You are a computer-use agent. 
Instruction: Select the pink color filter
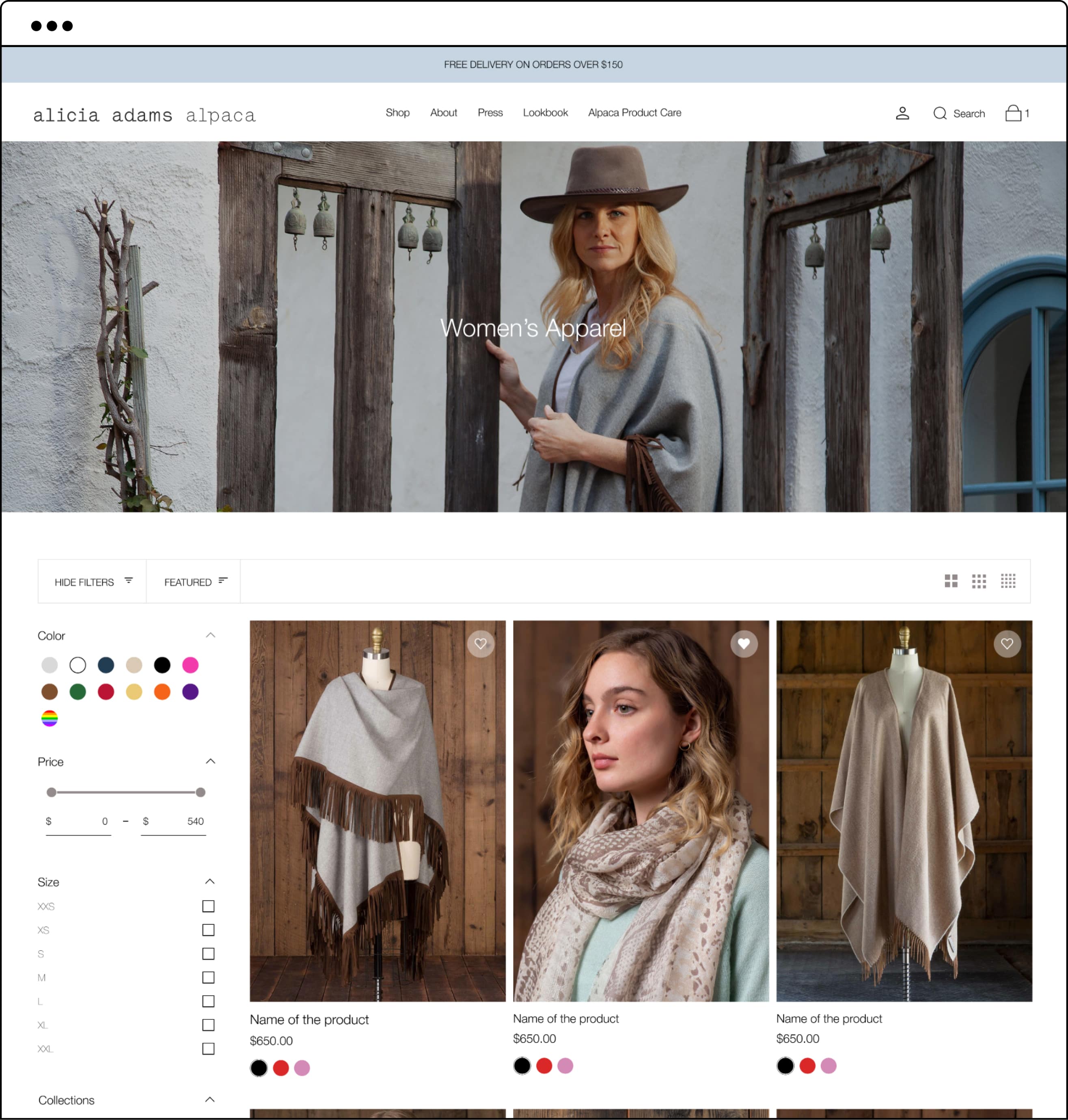point(190,665)
